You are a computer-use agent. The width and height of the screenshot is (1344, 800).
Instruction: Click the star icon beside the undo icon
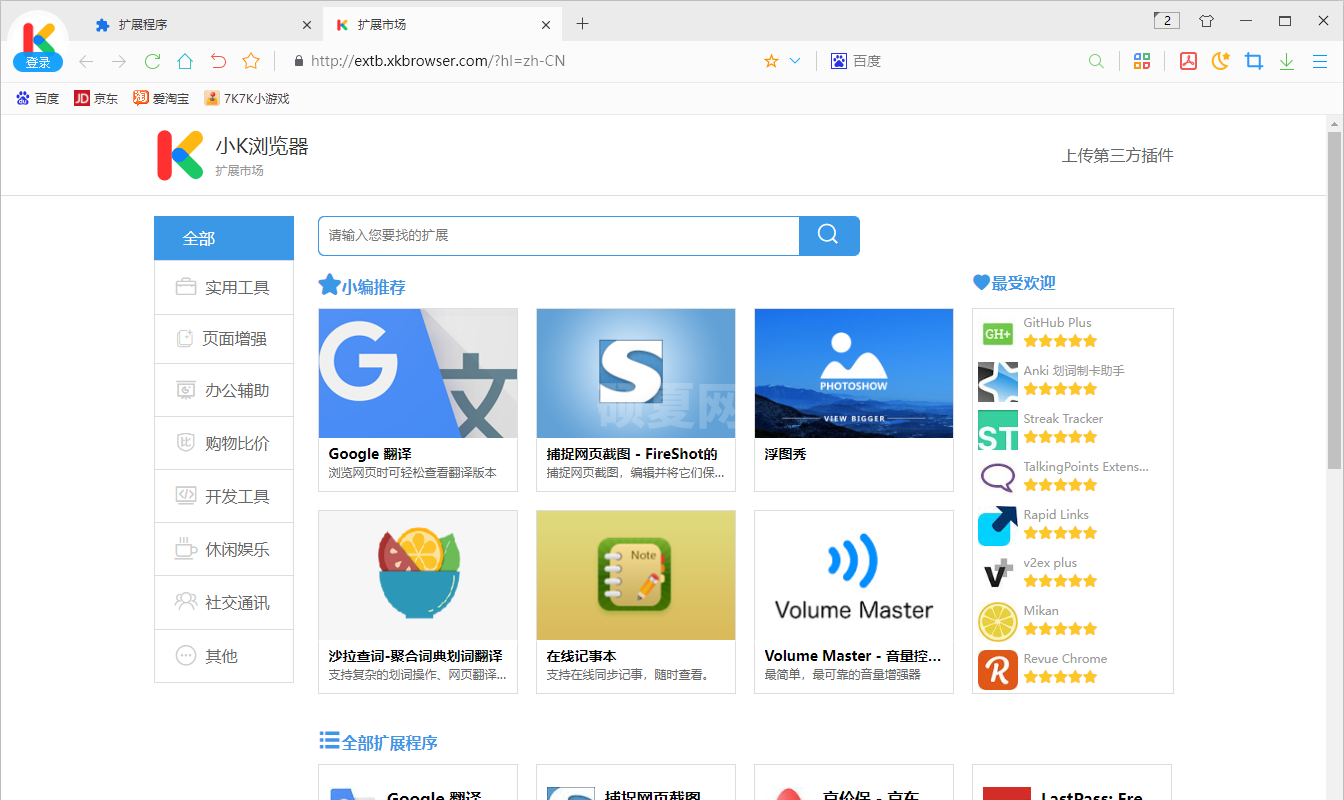tap(251, 61)
